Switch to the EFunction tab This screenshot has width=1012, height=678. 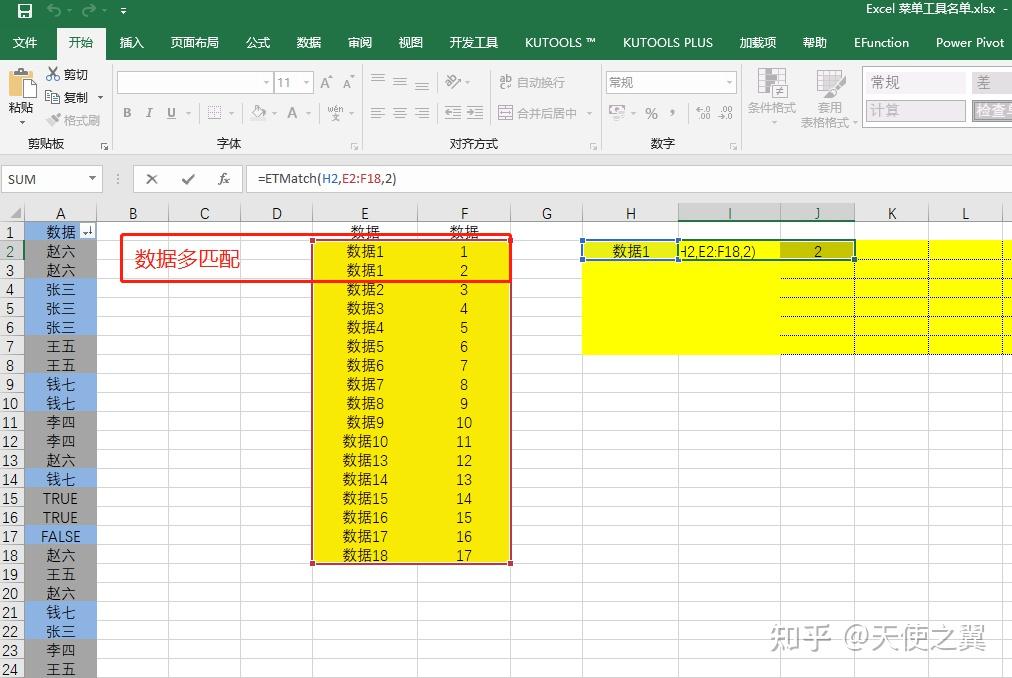[881, 43]
